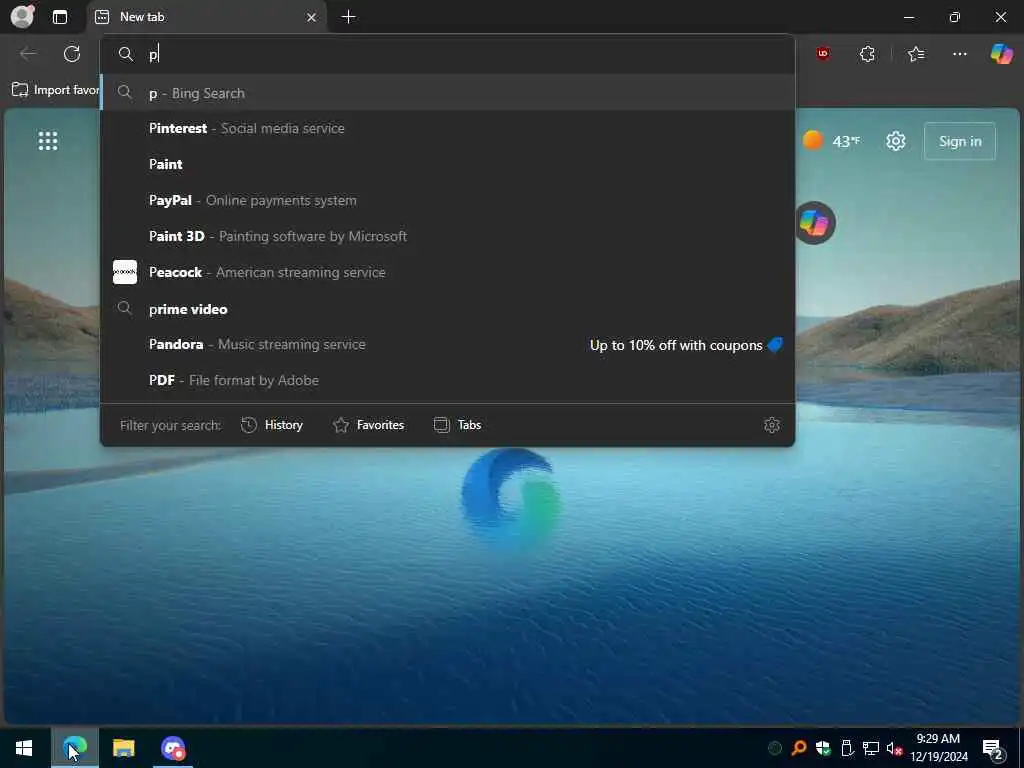
Task: Click the Edge taskbar icon
Action: click(74, 748)
